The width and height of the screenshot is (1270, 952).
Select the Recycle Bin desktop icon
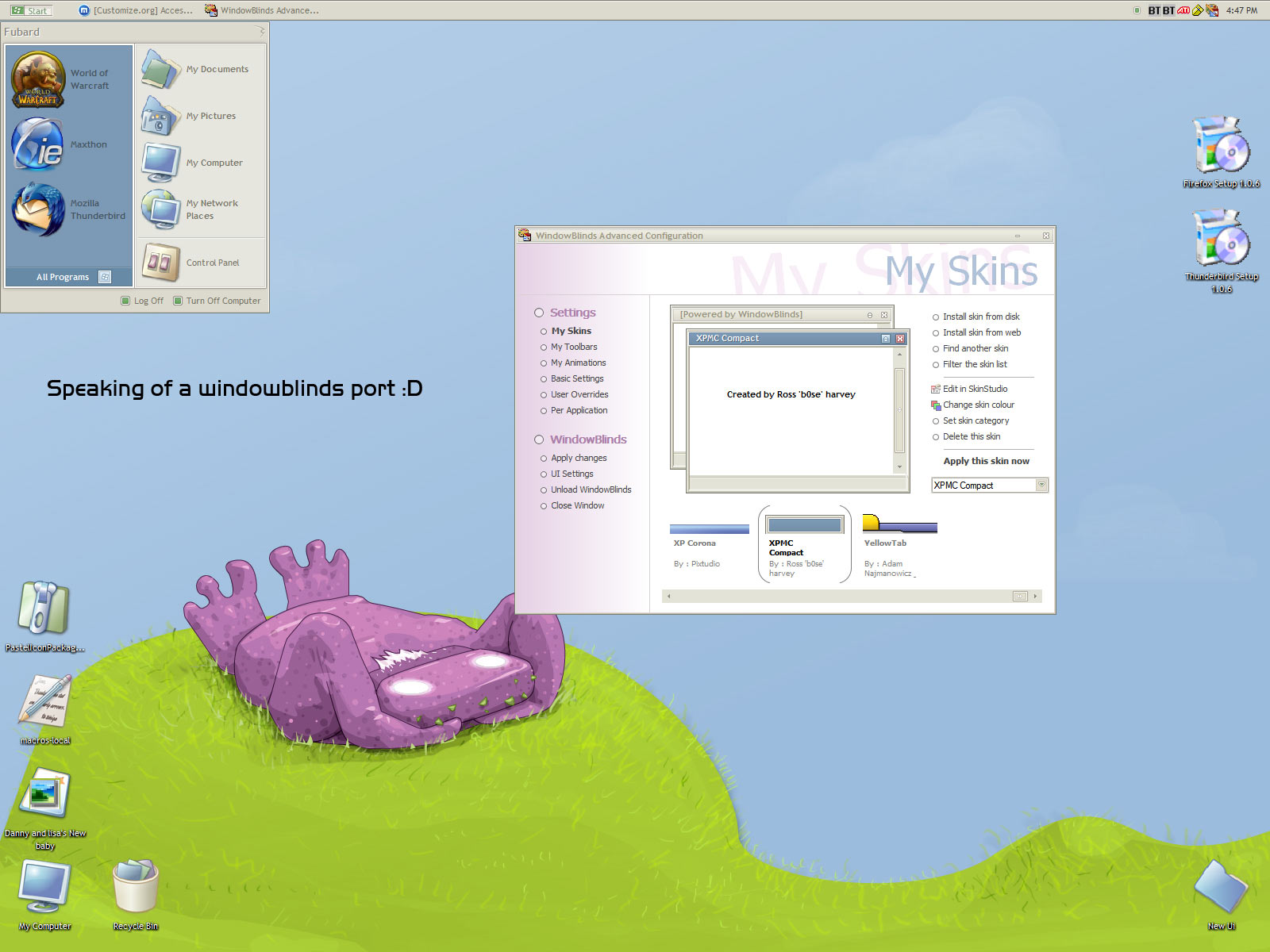135,896
